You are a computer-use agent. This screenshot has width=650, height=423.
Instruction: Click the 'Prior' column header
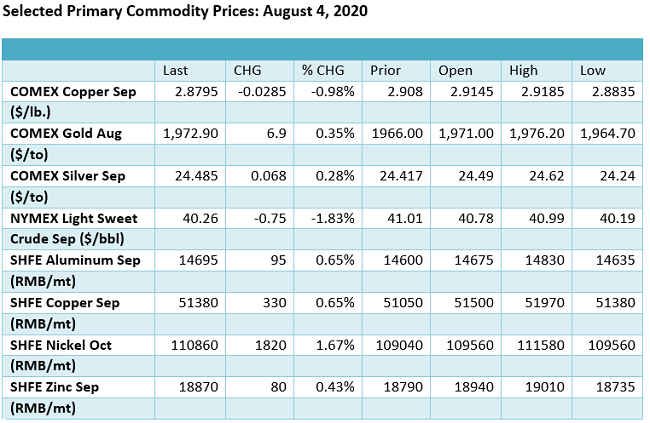(x=385, y=70)
